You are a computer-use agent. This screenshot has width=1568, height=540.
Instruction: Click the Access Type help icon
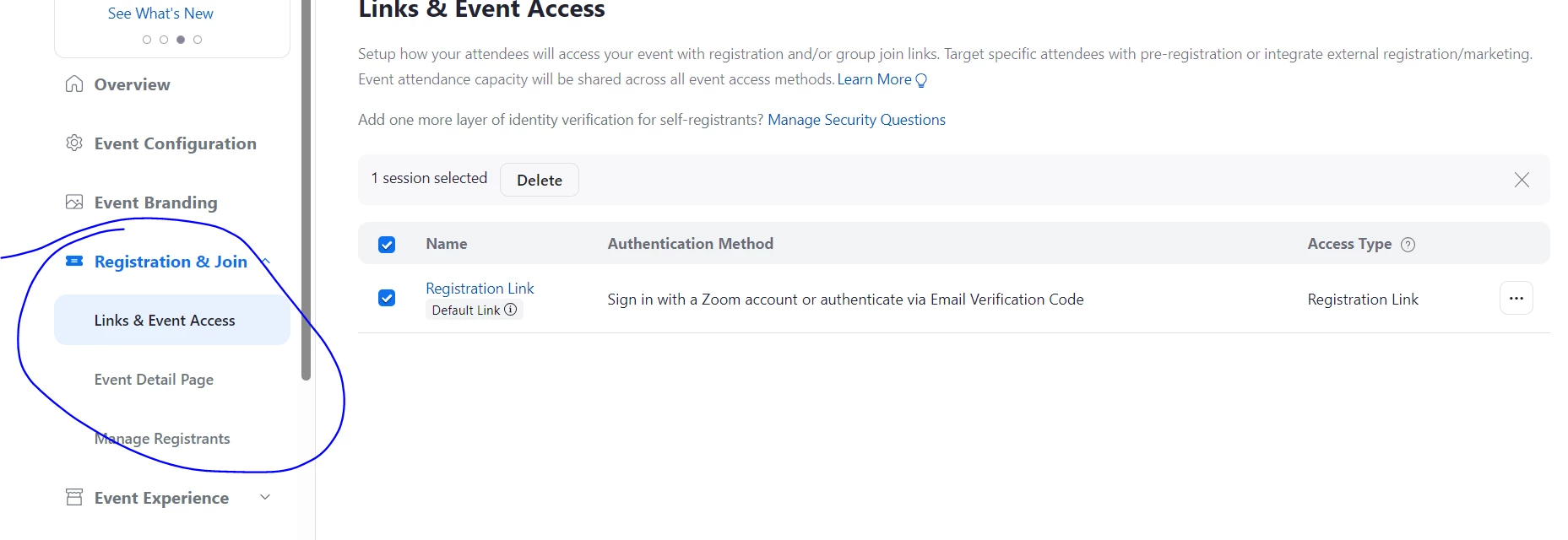1408,245
